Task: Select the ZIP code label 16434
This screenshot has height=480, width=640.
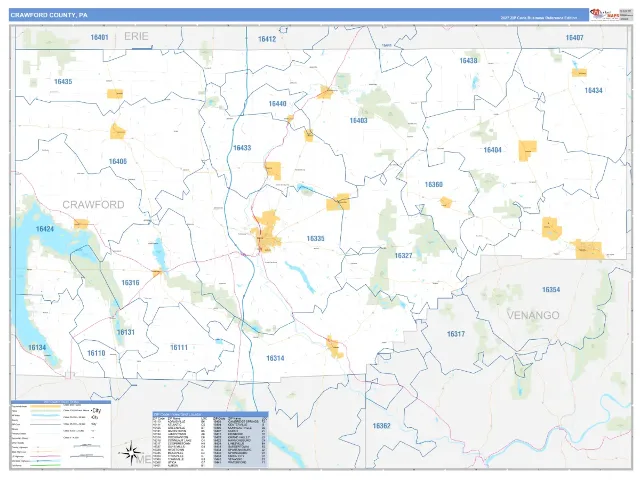Action: click(x=593, y=91)
